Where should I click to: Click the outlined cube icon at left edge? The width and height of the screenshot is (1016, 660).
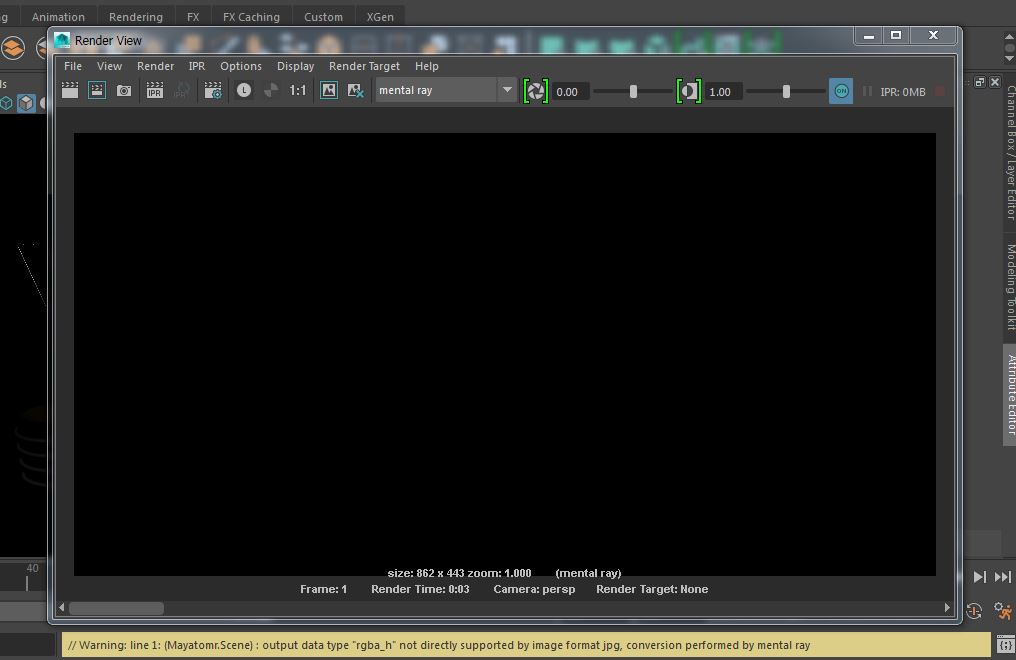point(6,103)
